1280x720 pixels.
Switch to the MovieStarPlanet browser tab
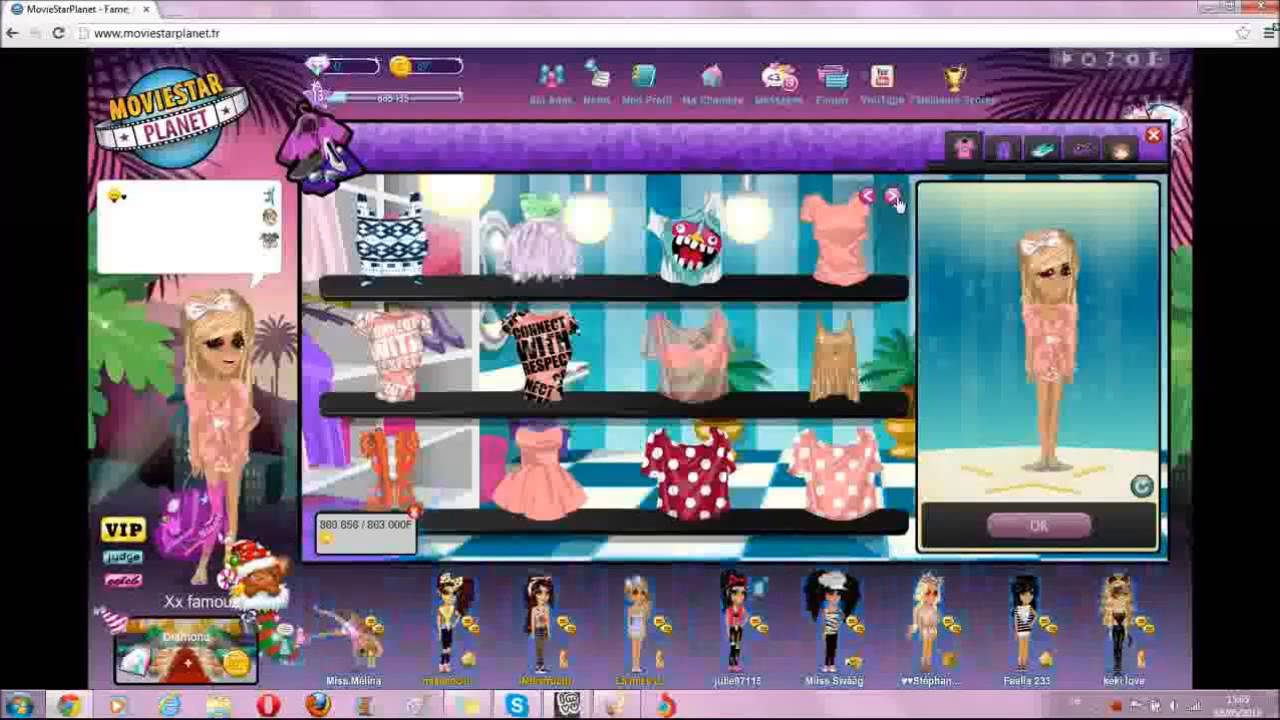coord(80,9)
